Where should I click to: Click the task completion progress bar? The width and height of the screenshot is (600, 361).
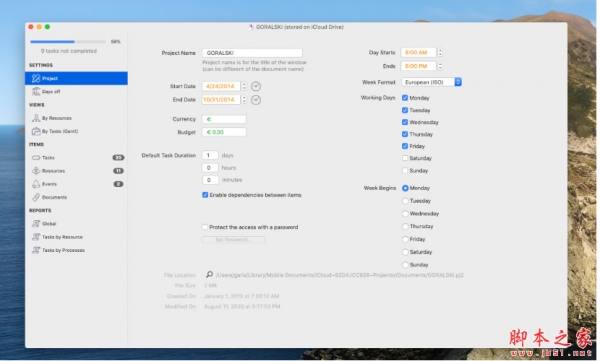pos(68,41)
